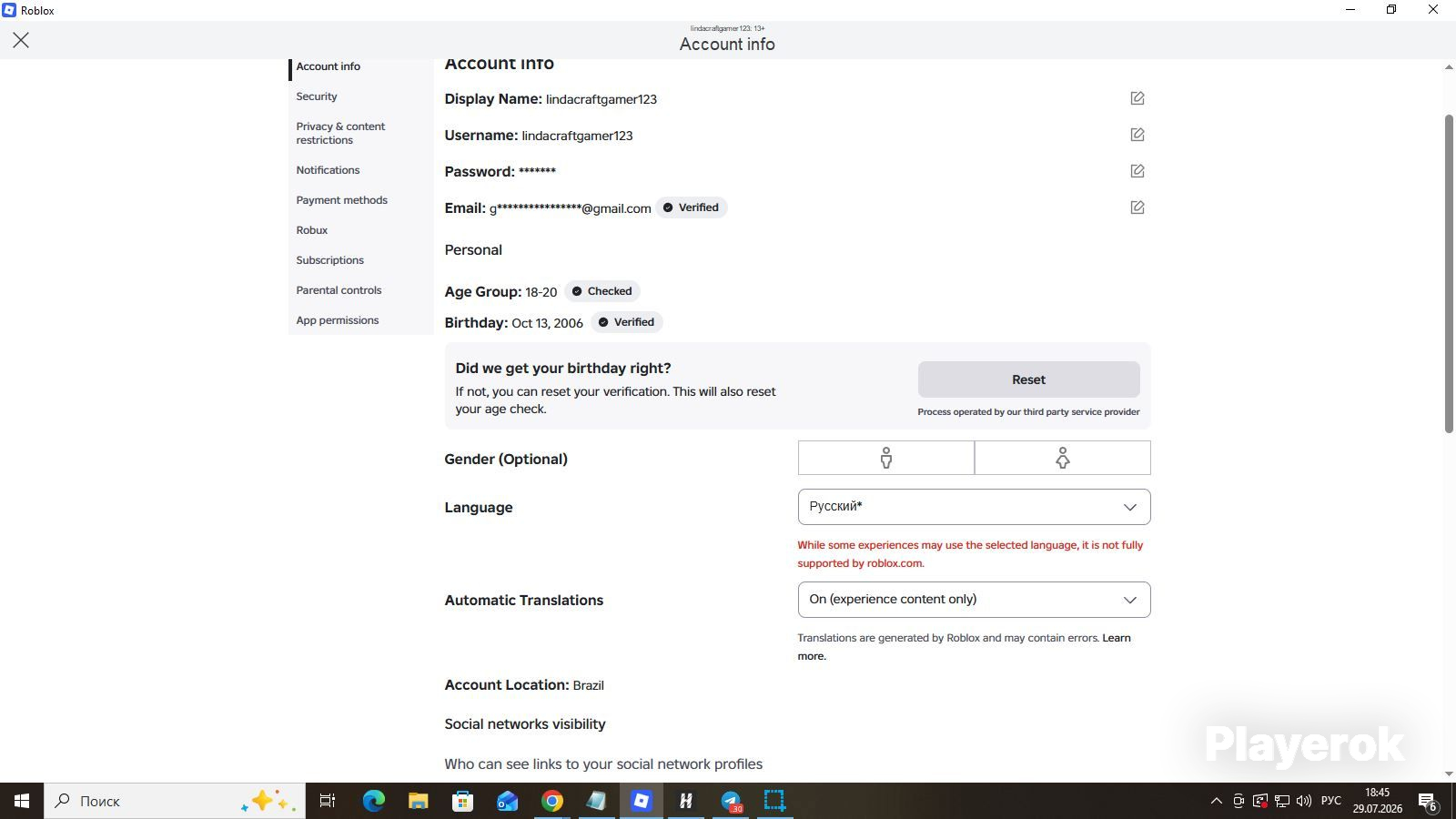
Task: Open the Language dropdown
Action: click(974, 507)
